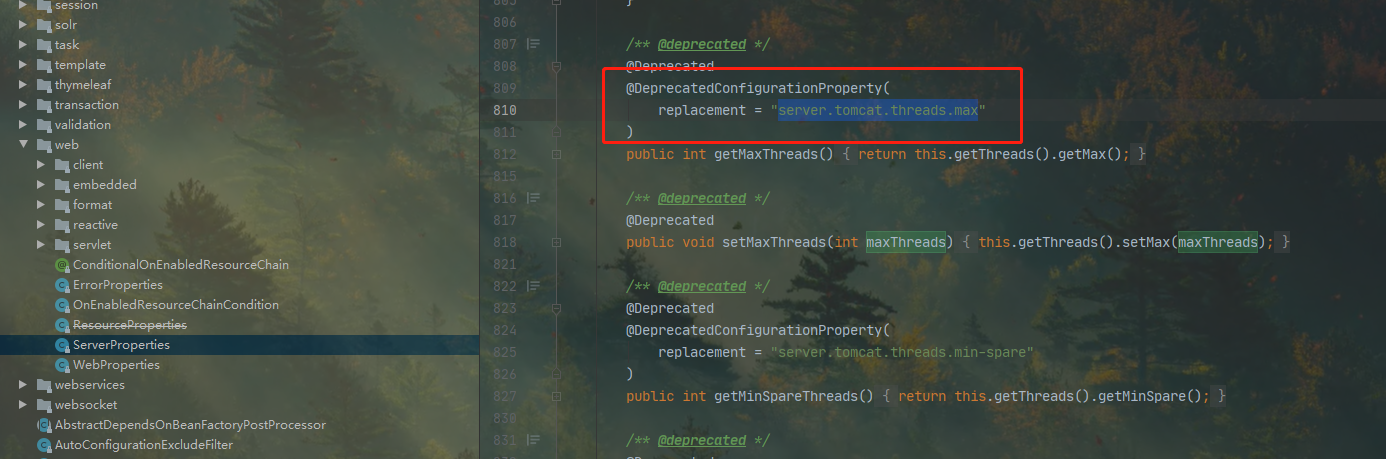Click the AbstractDependsOnBeanFactoryPostProcessor class icon
Viewport: 1386px width, 459px height.
coord(44,425)
